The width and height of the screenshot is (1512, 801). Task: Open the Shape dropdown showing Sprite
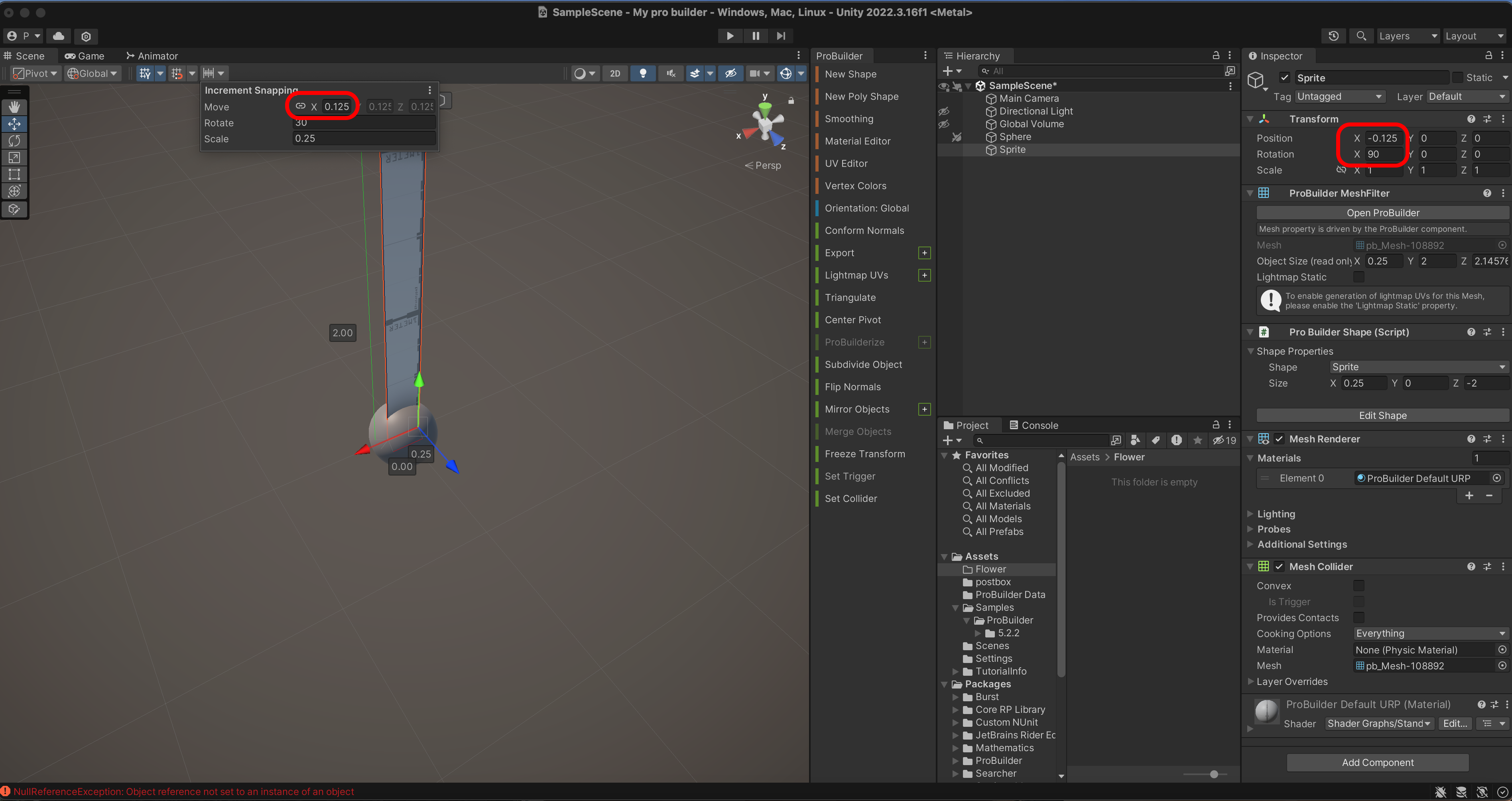click(1418, 367)
